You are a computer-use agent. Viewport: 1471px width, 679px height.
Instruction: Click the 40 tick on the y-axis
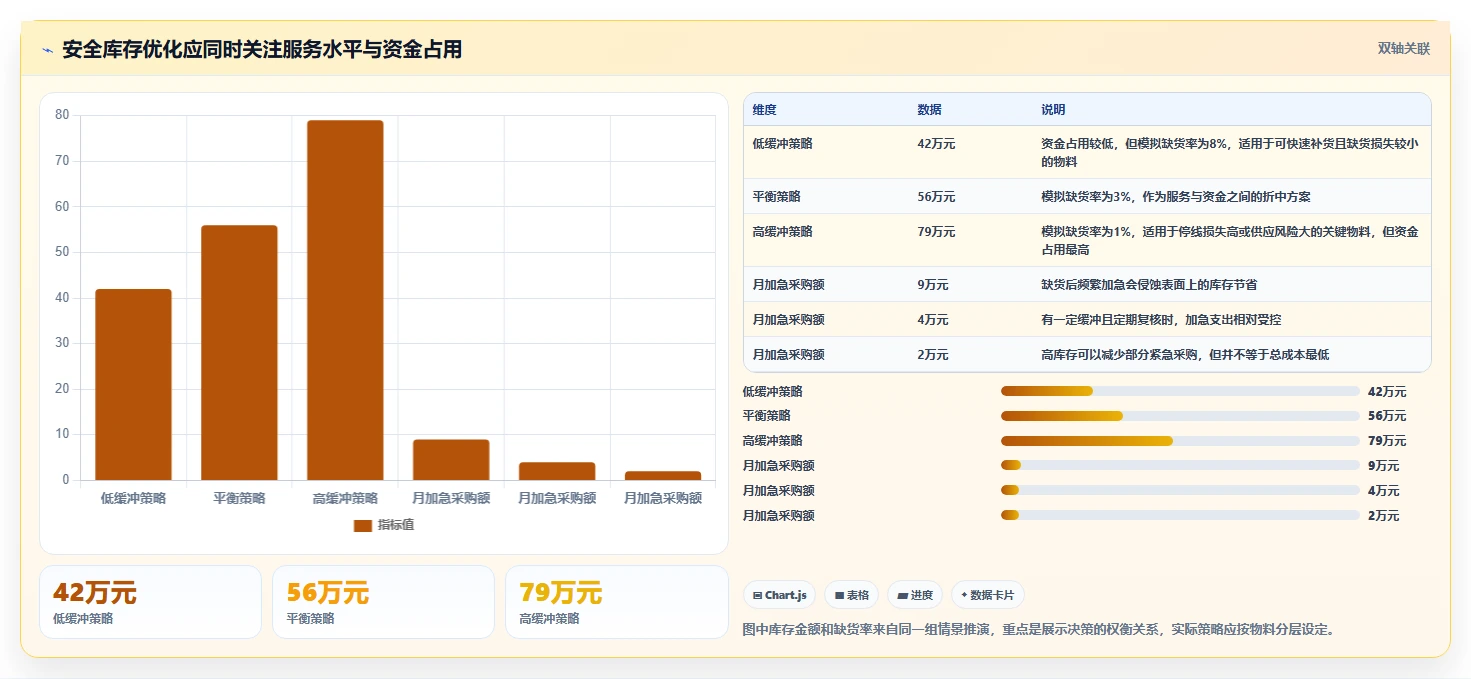tap(62, 297)
